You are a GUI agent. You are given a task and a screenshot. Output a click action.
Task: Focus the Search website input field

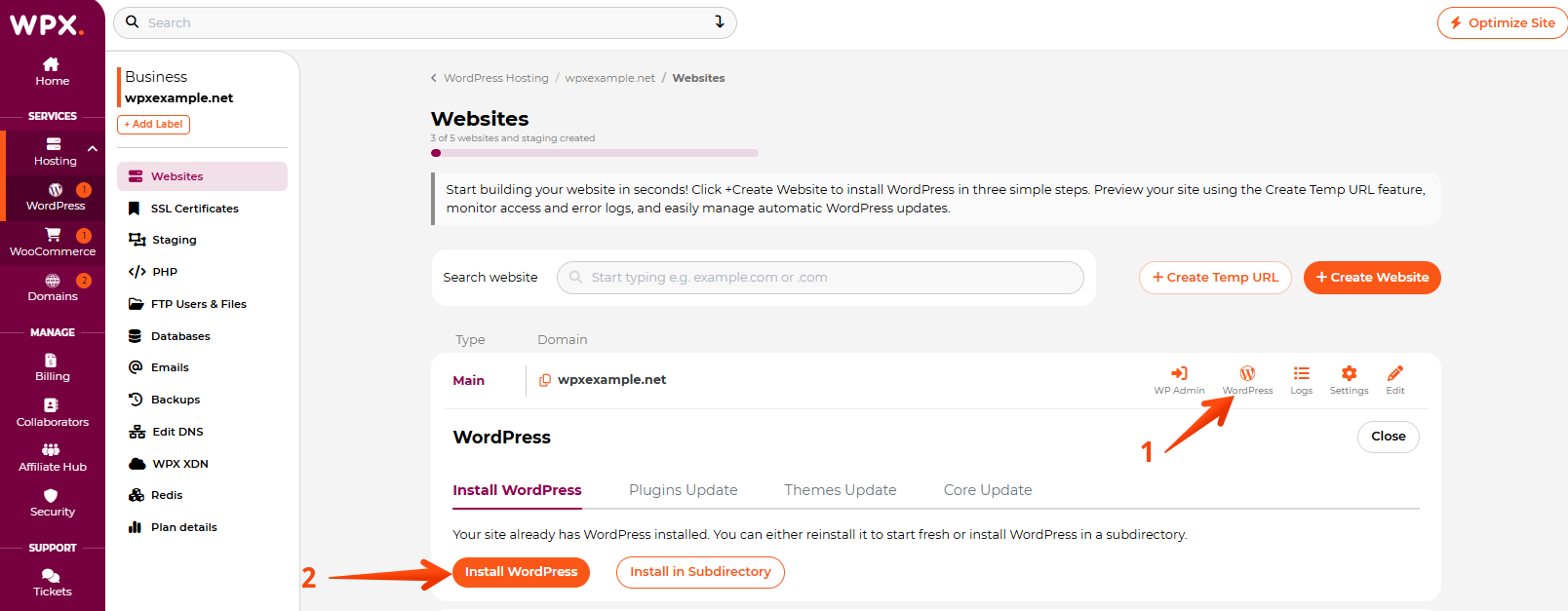tap(820, 278)
